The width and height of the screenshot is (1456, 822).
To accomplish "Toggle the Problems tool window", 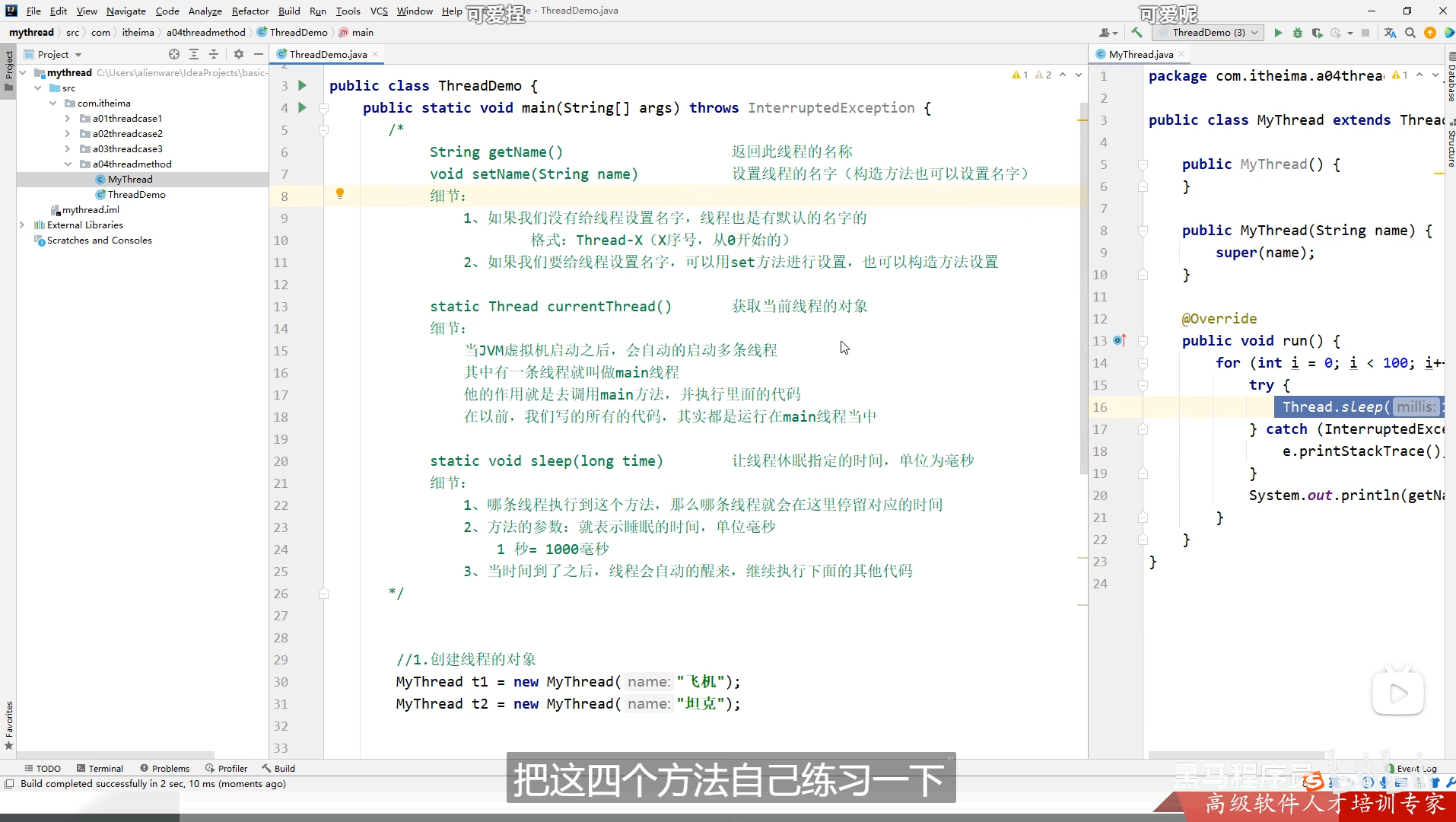I will coord(164,768).
